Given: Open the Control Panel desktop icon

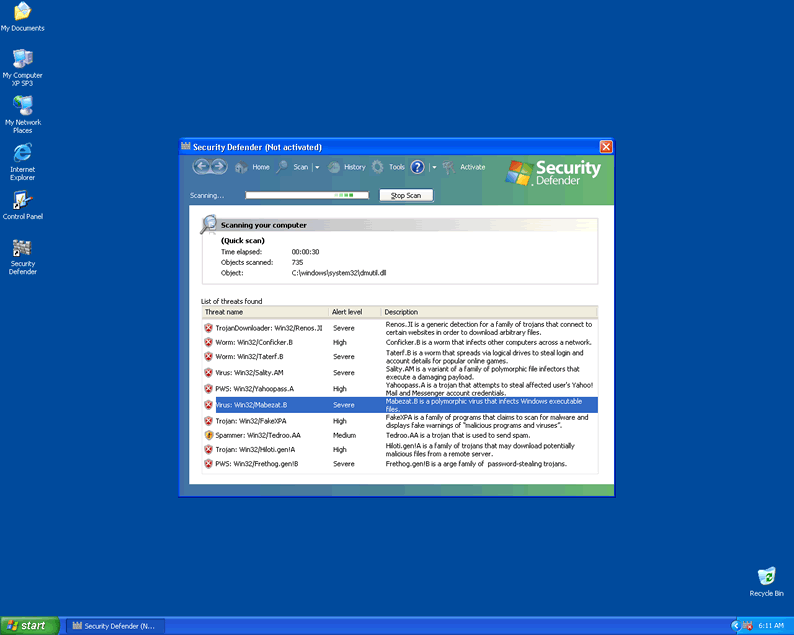Looking at the screenshot, I should point(22,206).
